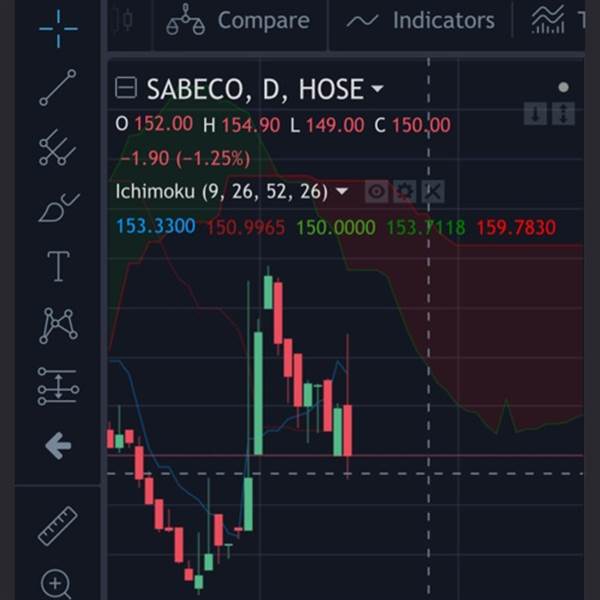Open Compare symbols
The height and width of the screenshot is (600, 600).
click(239, 20)
